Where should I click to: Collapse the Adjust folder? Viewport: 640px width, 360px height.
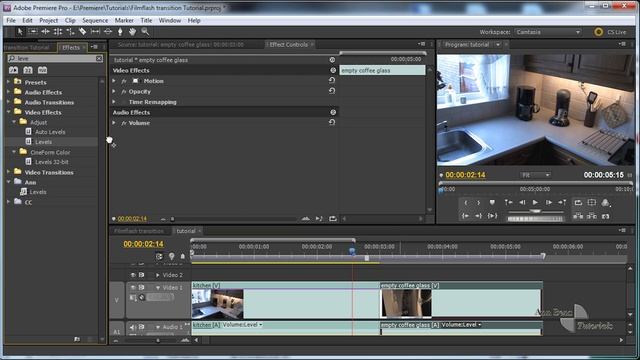(14, 122)
